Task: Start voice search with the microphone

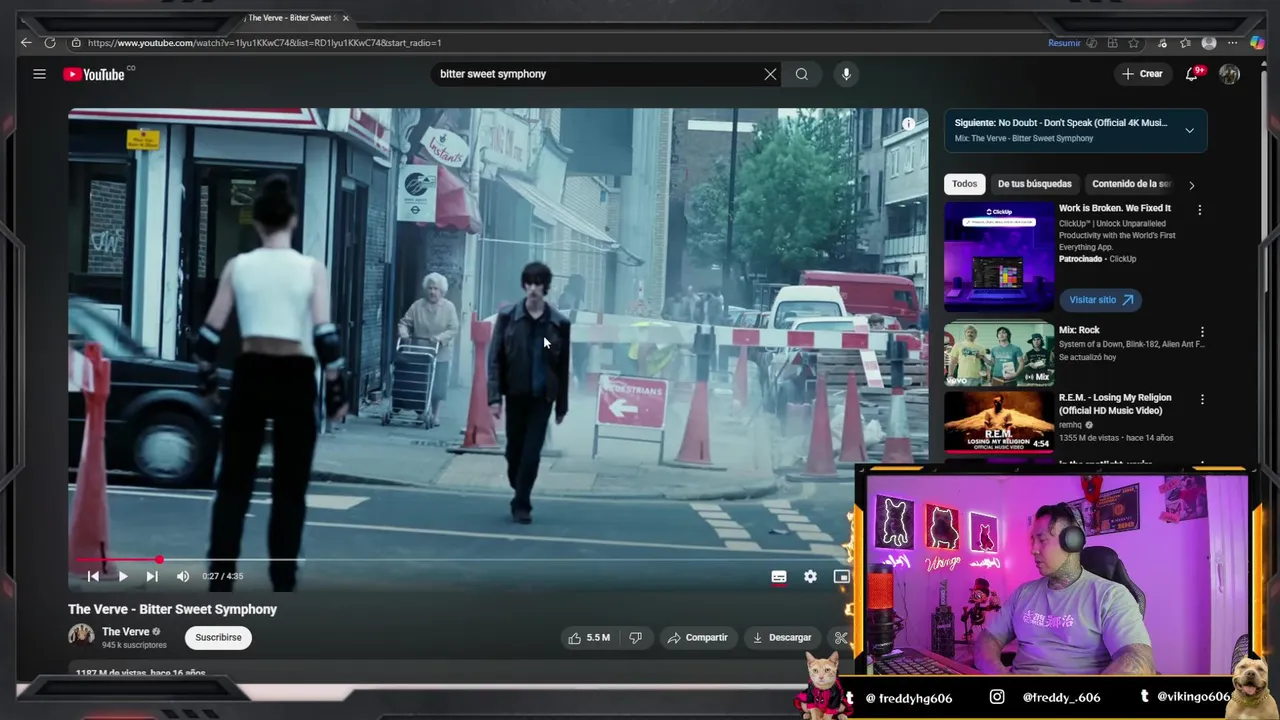Action: pyautogui.click(x=846, y=74)
